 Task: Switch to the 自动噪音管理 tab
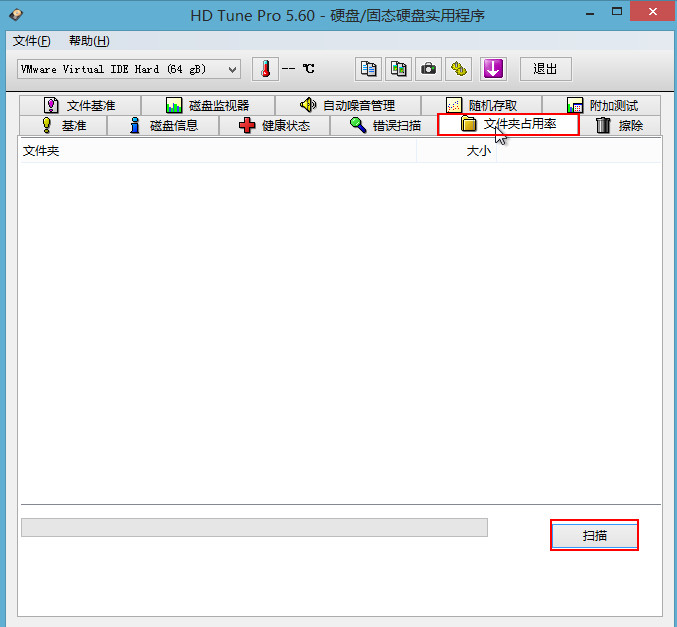pyautogui.click(x=348, y=105)
